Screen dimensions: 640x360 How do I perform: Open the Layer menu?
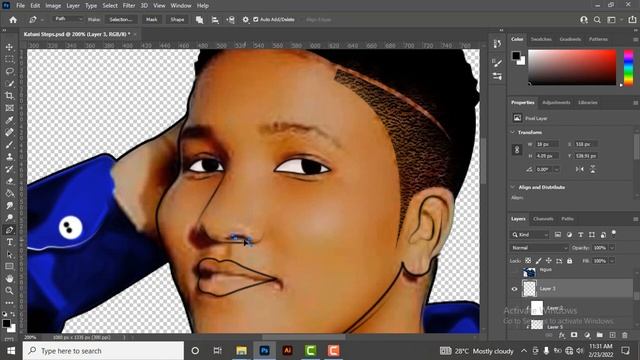pyautogui.click(x=73, y=6)
